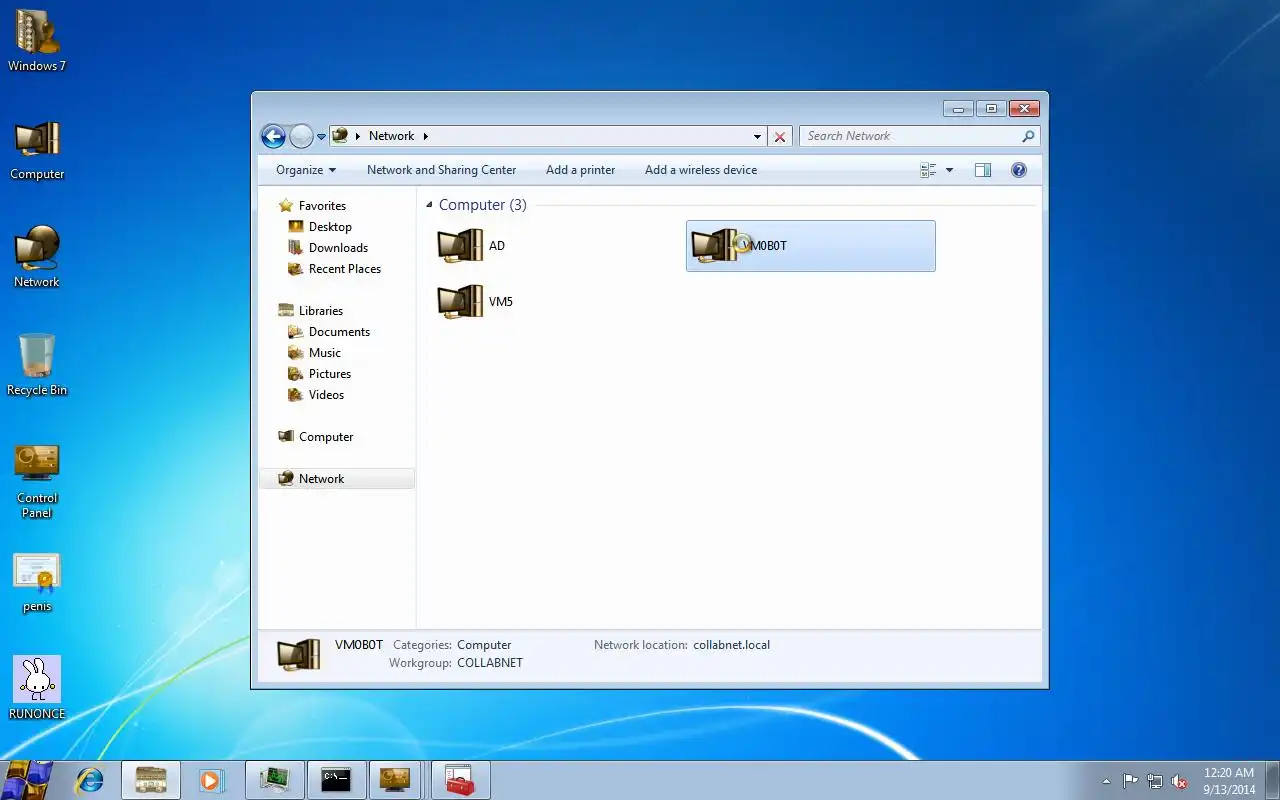The width and height of the screenshot is (1280, 800).
Task: Open Explorer Help via question mark icon
Action: pos(1019,170)
